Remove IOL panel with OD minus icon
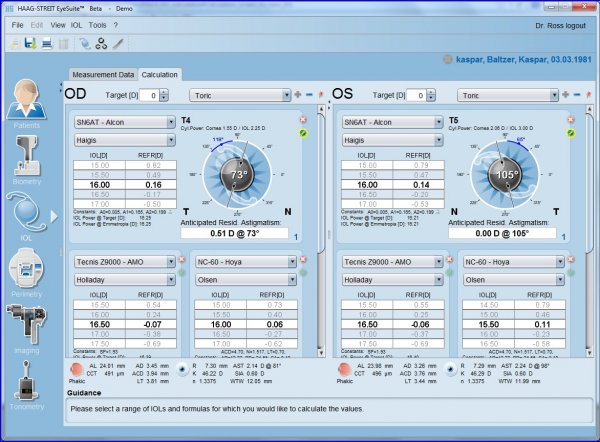The width and height of the screenshot is (600, 442). (x=309, y=94)
